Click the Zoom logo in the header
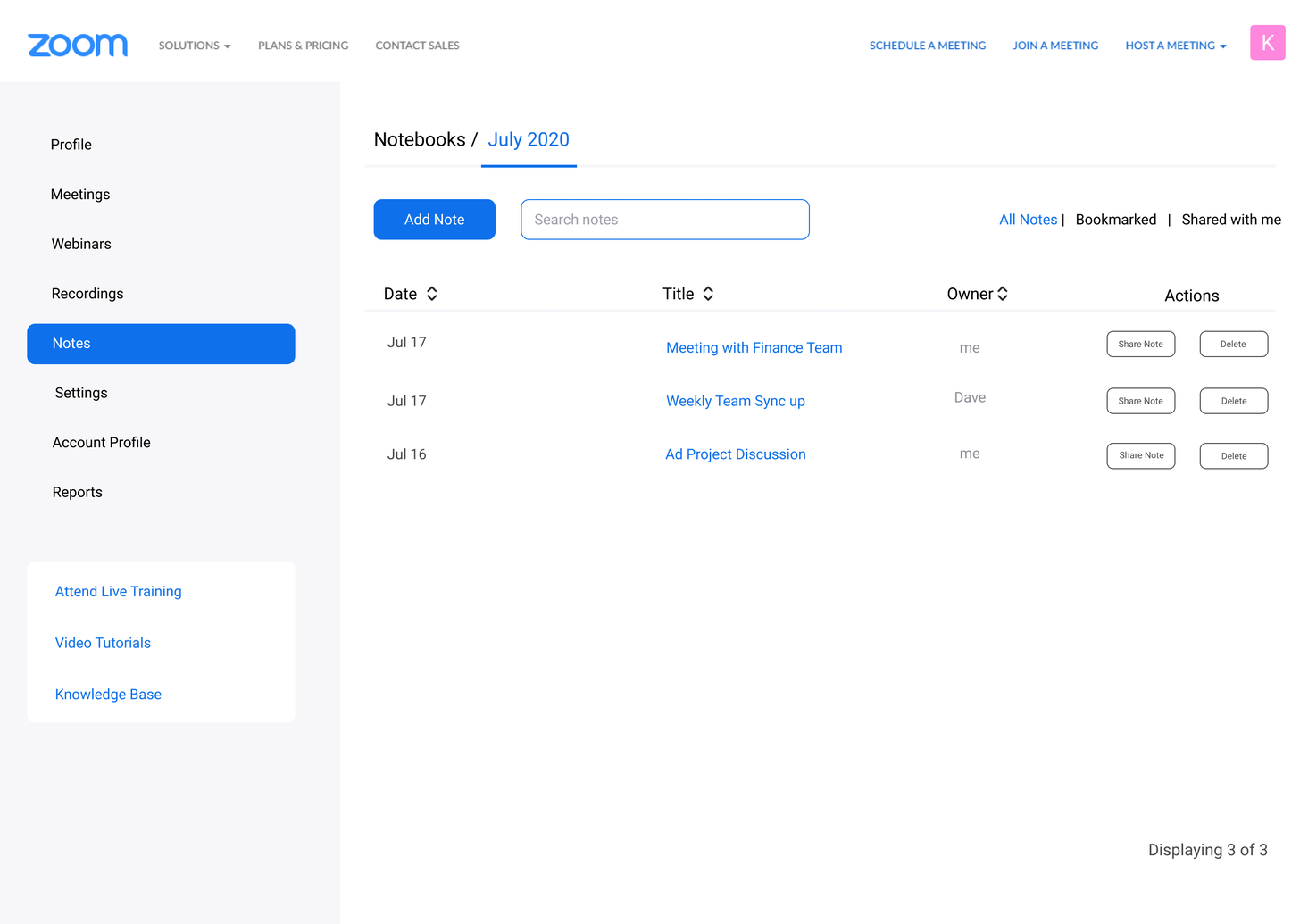This screenshot has width=1300, height=924. tap(77, 45)
